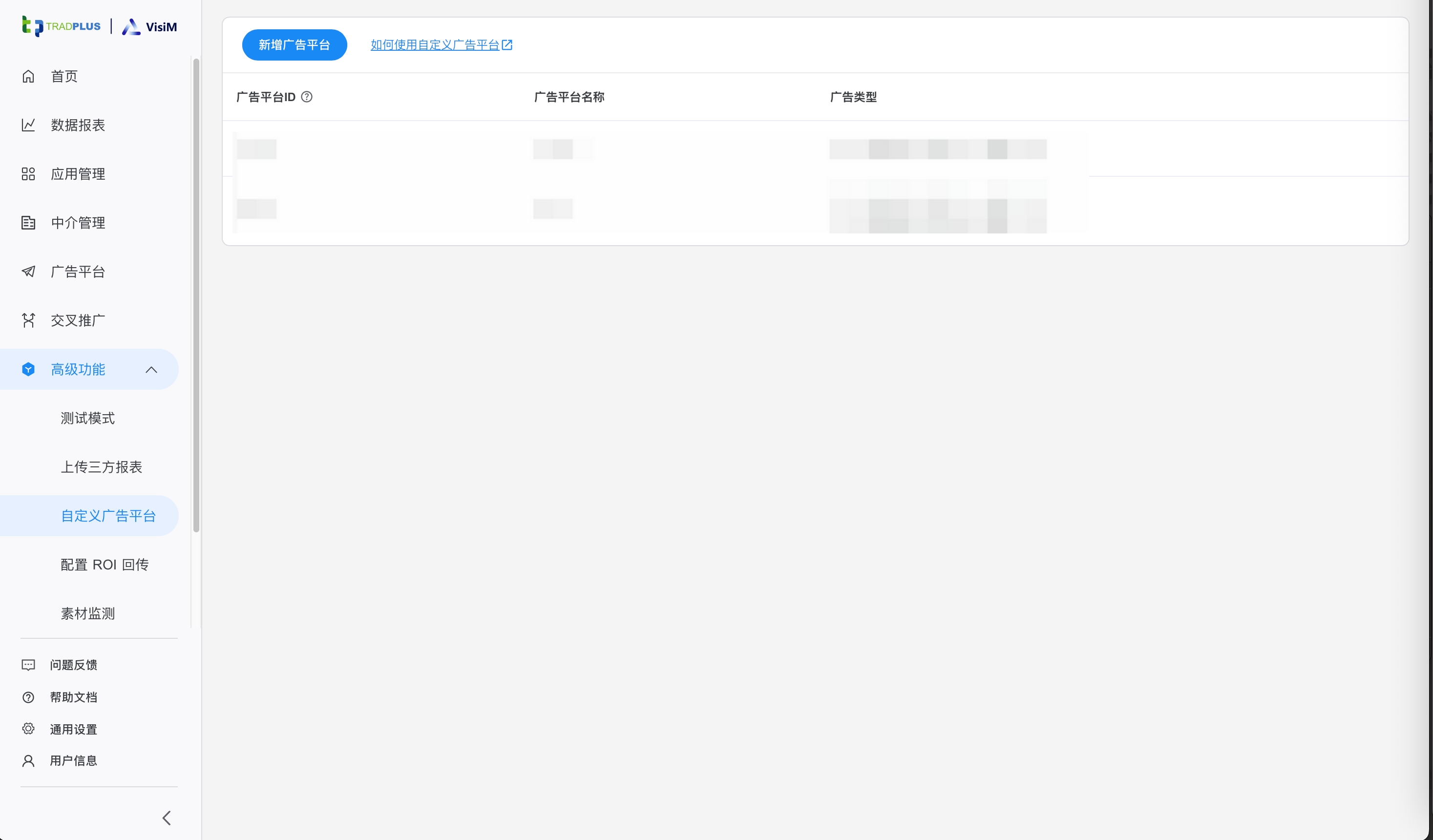Click the 用户信息 user icon

click(x=28, y=760)
